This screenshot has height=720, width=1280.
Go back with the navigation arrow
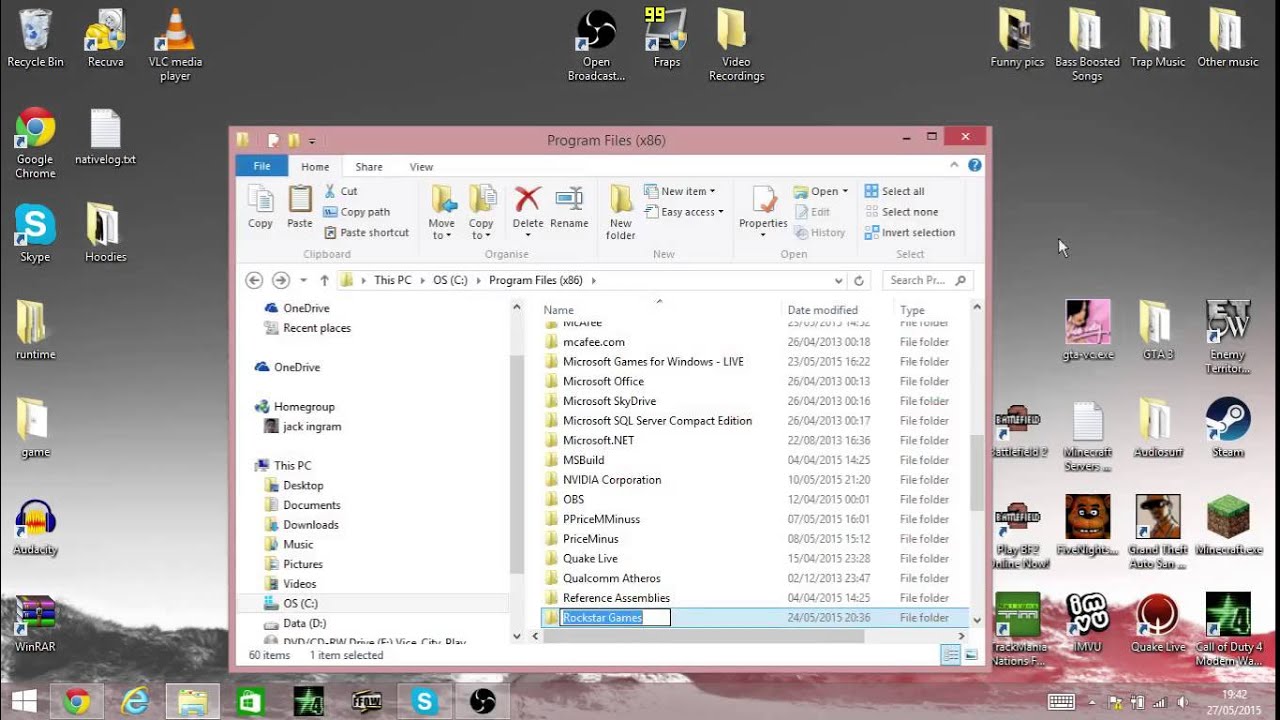[254, 281]
